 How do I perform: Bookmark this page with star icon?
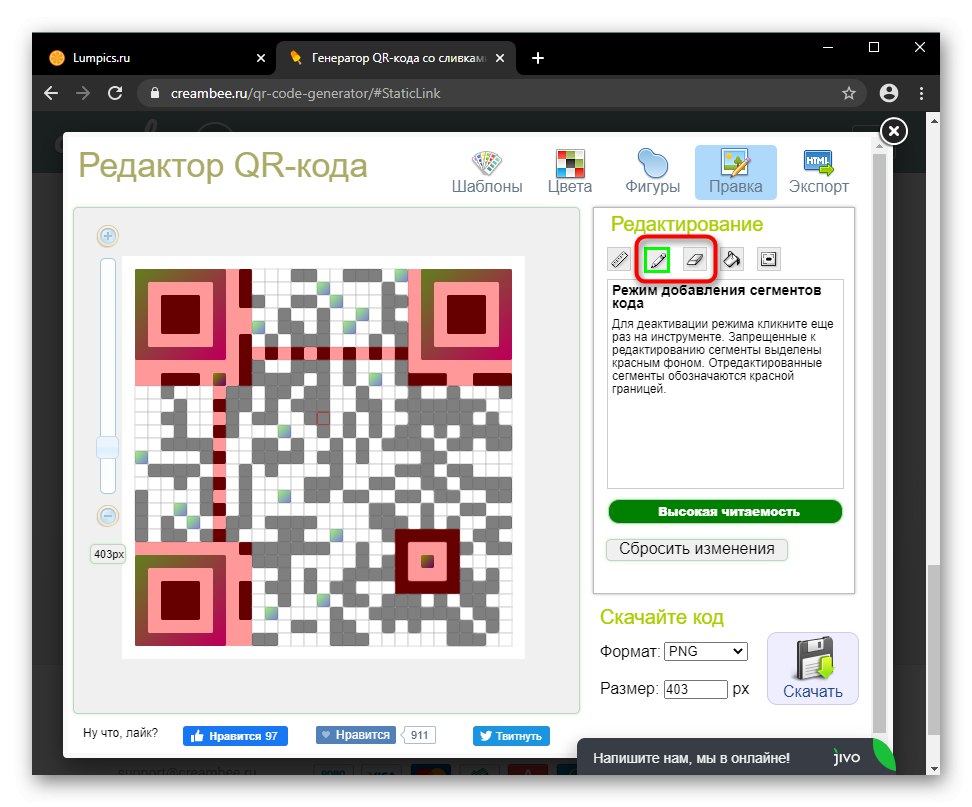[849, 94]
